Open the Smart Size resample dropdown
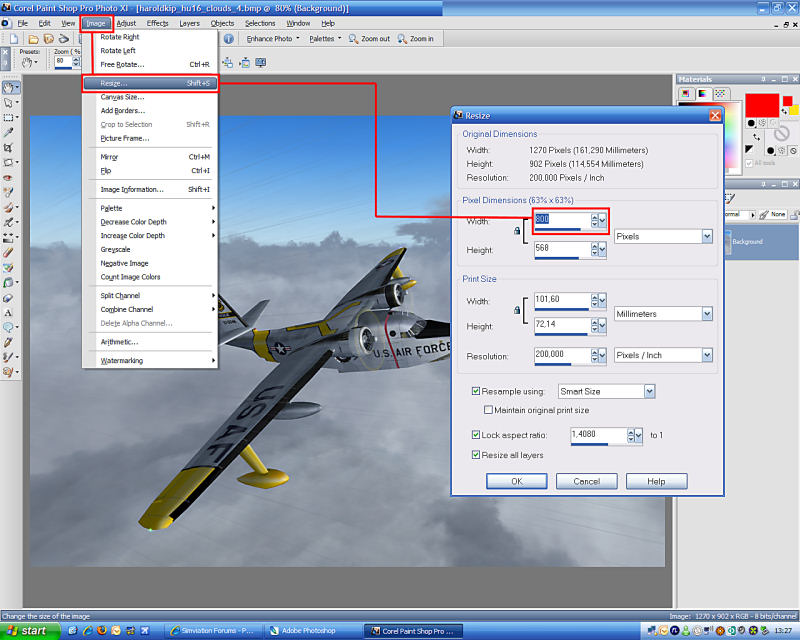This screenshot has height=640, width=800. pyautogui.click(x=650, y=391)
